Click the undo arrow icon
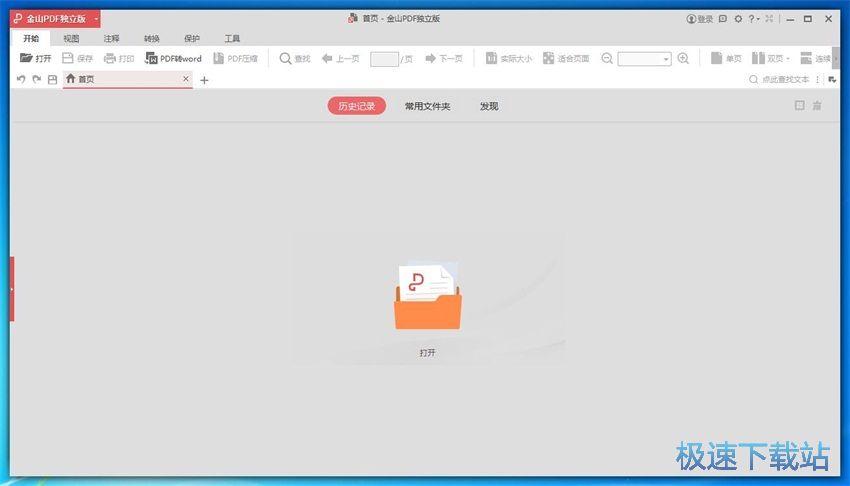This screenshot has height=486, width=850. 21,80
